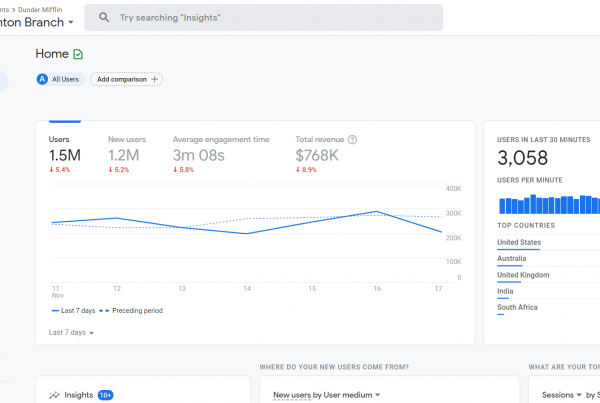
Task: Click the 5.2% New users decrease indicator
Action: 119,170
